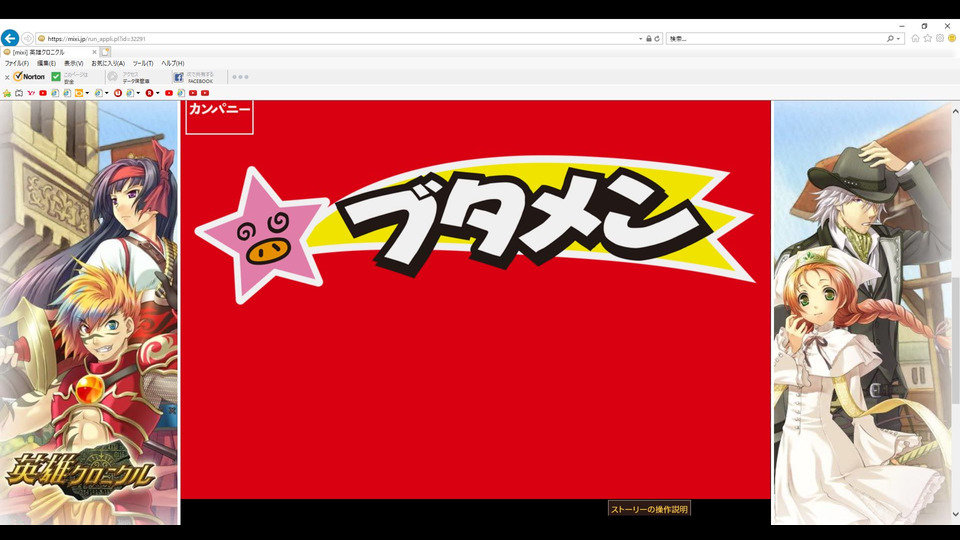Open the ツール(T) menu
Viewport: 960px width, 540px height.
point(143,63)
